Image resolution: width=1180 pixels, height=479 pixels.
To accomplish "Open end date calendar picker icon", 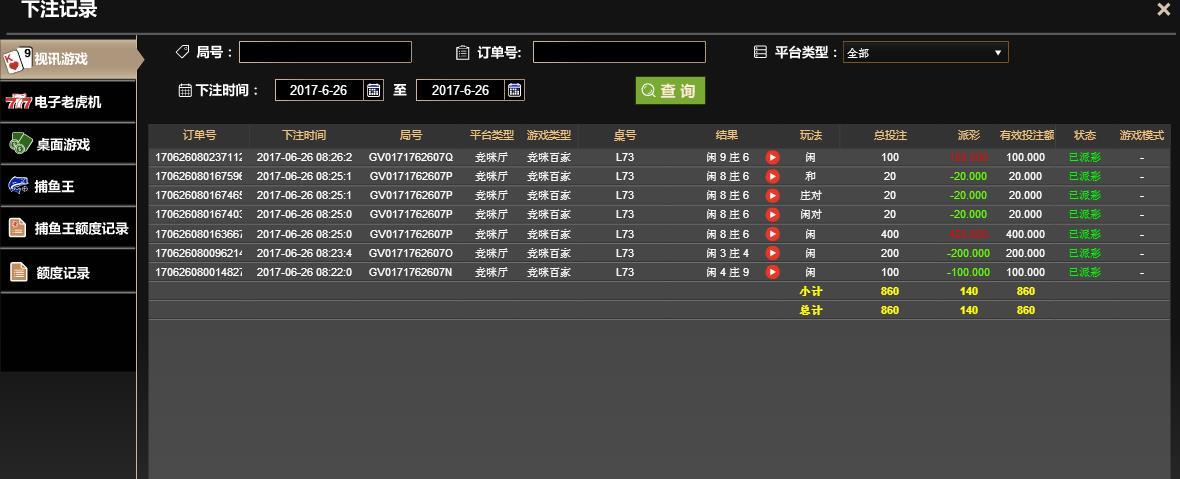I will (x=514, y=90).
